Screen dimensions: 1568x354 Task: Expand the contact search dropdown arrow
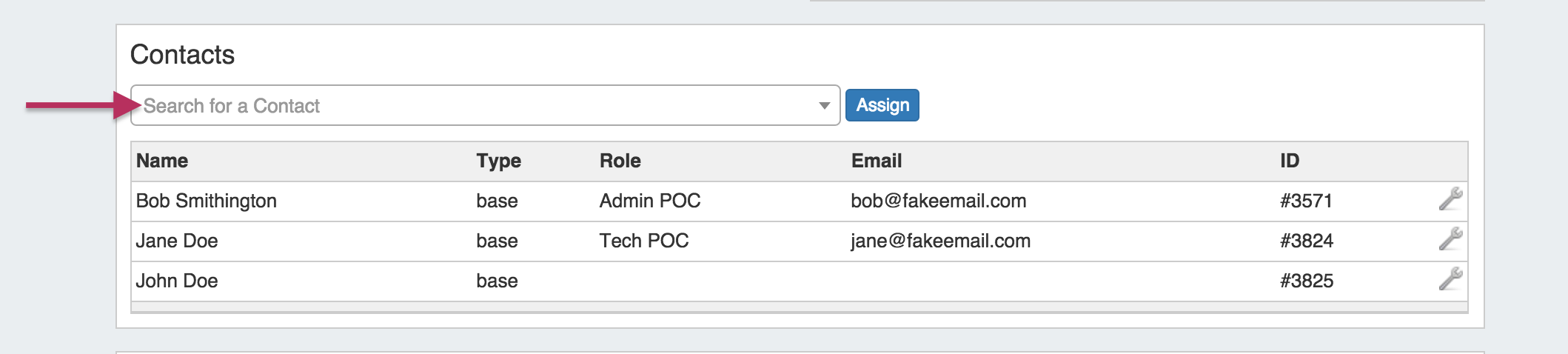(x=824, y=106)
